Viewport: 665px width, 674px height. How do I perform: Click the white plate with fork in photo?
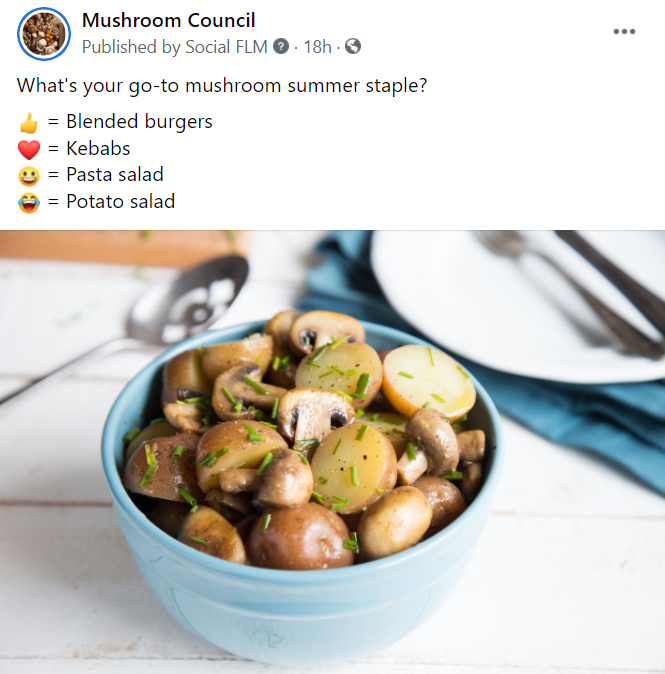[518, 305]
